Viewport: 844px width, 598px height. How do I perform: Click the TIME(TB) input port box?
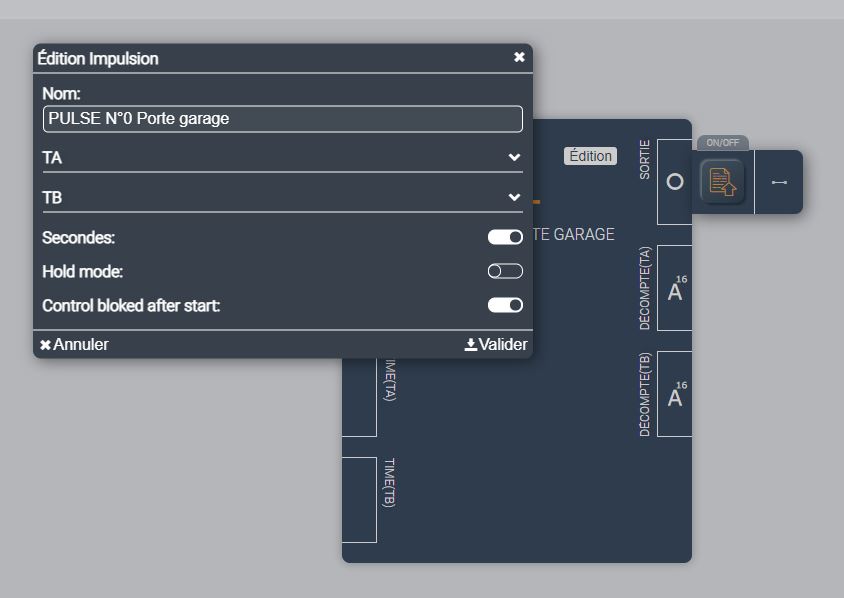[x=359, y=500]
